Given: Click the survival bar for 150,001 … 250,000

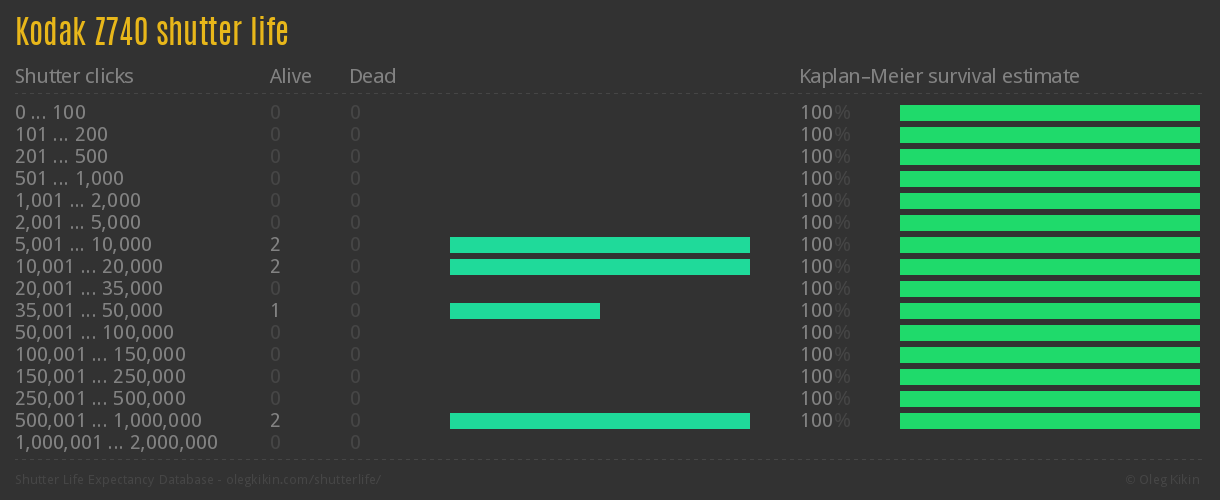Looking at the screenshot, I should coord(1050,377).
